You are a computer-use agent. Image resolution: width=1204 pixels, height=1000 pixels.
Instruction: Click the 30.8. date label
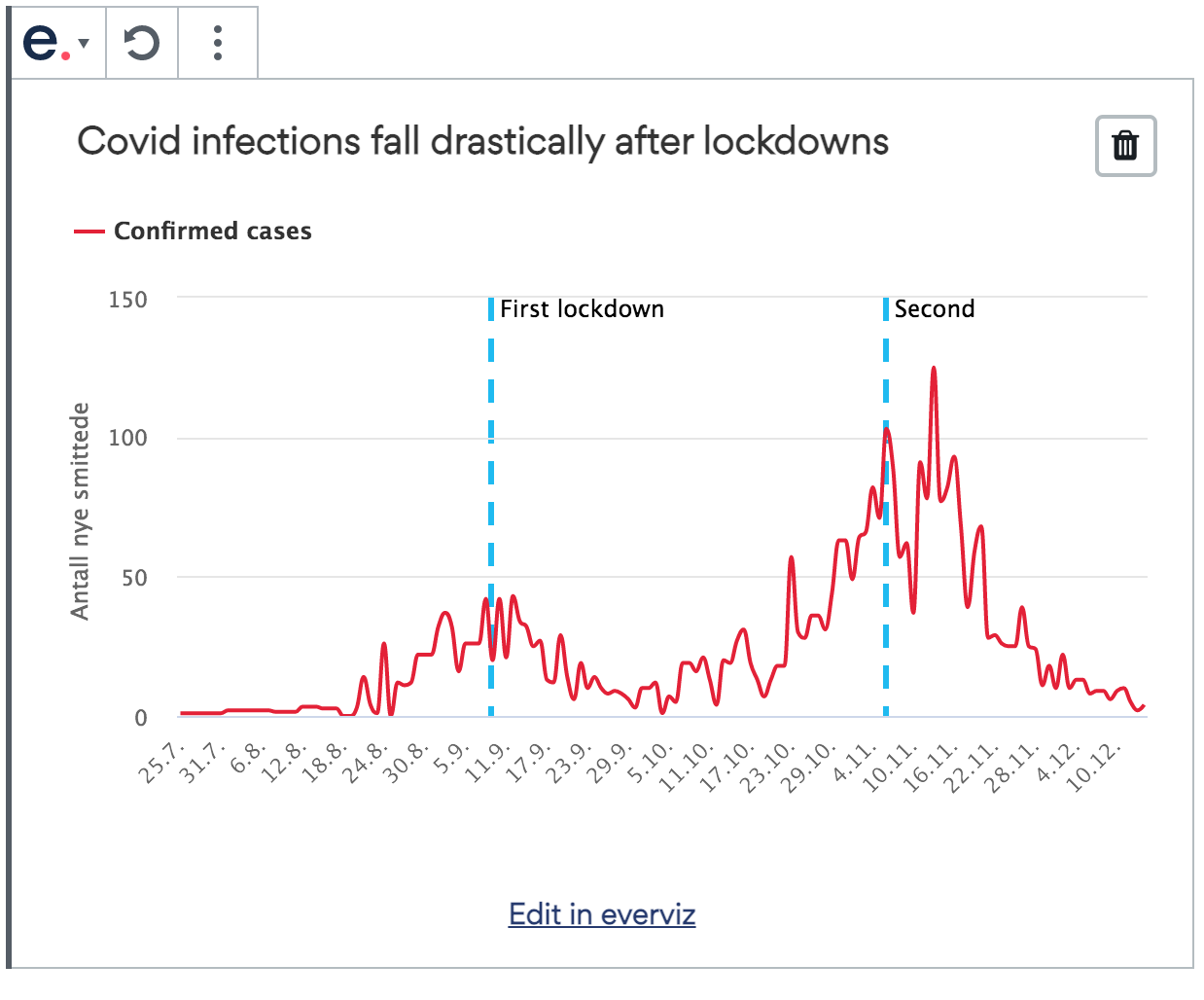pyautogui.click(x=407, y=763)
